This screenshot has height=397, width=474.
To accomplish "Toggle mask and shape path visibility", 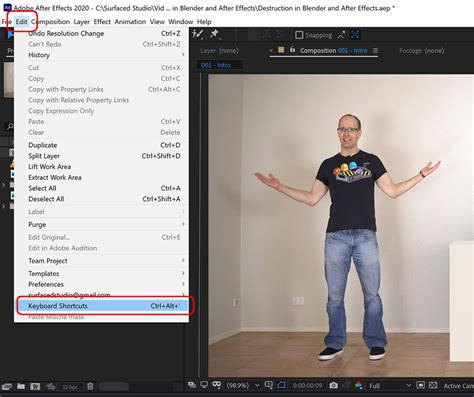I will coord(217,385).
